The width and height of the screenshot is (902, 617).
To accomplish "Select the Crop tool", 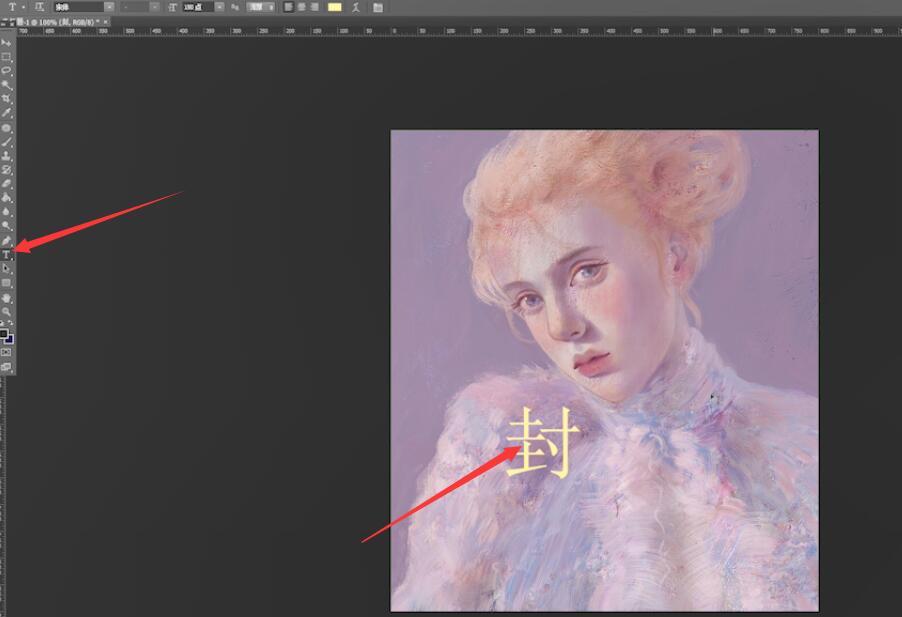I will click(6, 99).
